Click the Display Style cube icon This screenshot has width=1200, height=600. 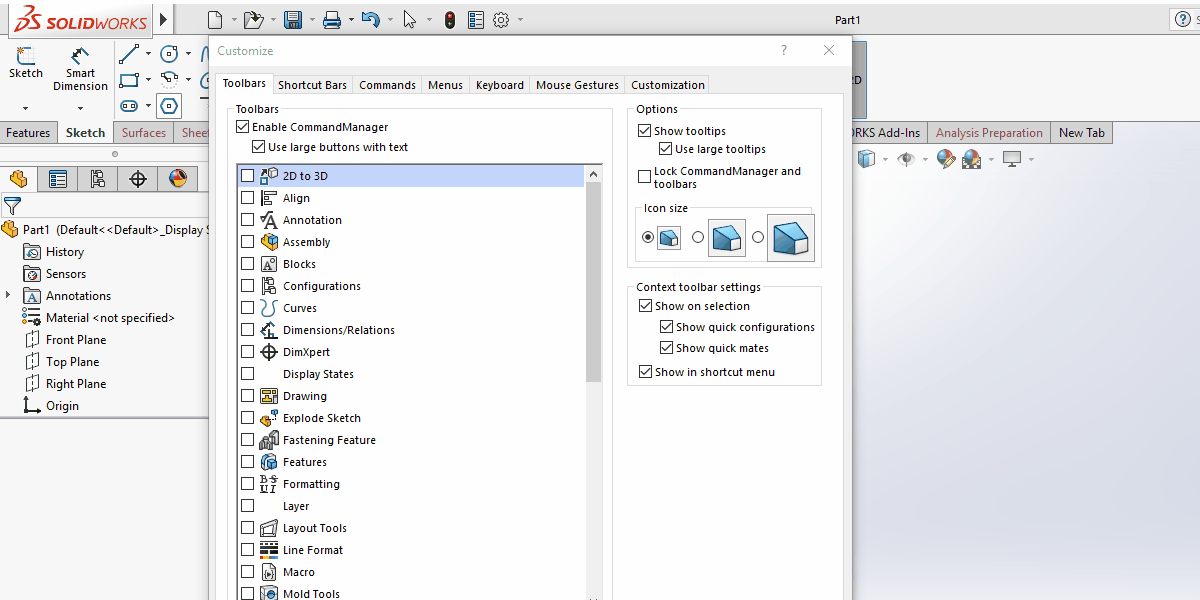pos(866,159)
